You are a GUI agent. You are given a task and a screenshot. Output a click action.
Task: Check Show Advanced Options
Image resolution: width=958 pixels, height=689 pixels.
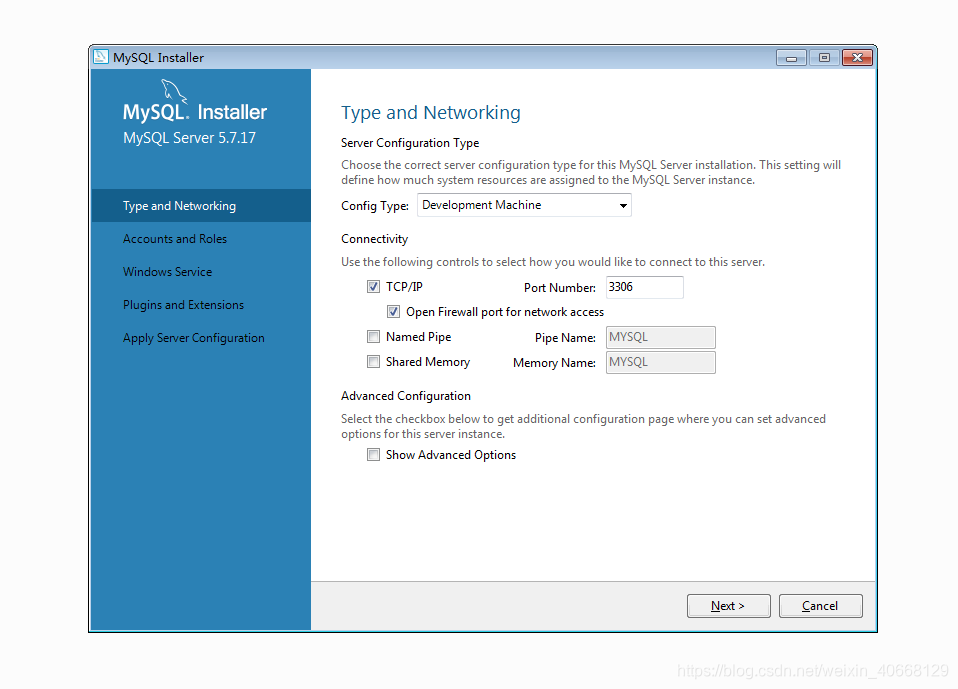pyautogui.click(x=373, y=454)
